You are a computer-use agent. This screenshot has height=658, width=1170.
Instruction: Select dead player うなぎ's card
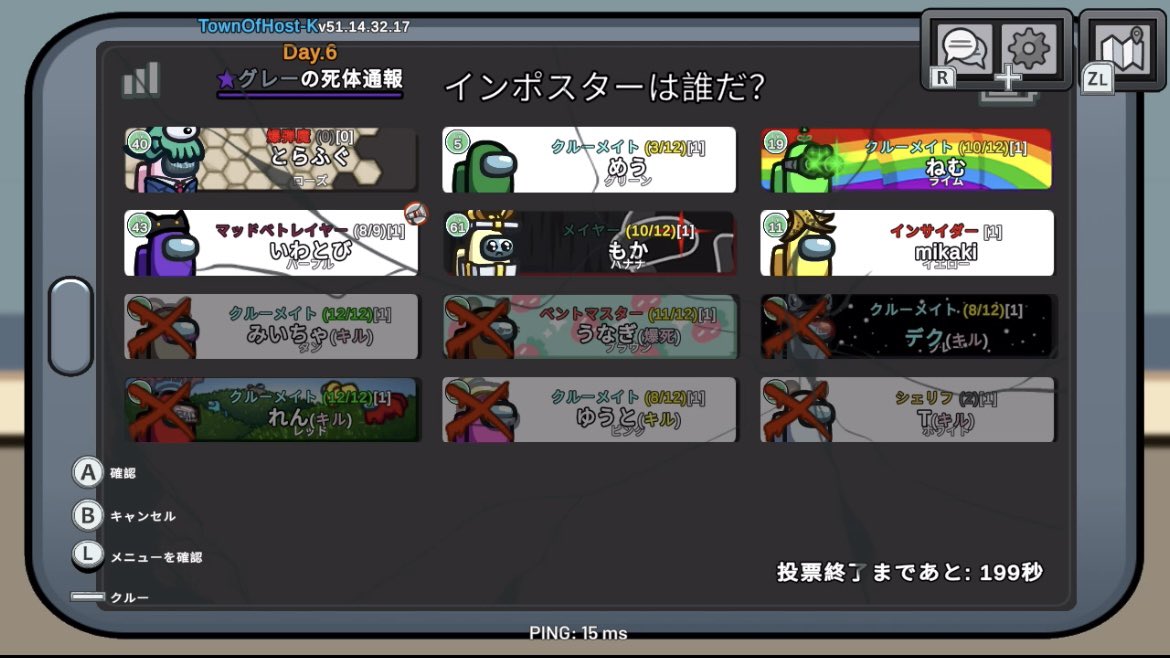(x=589, y=326)
